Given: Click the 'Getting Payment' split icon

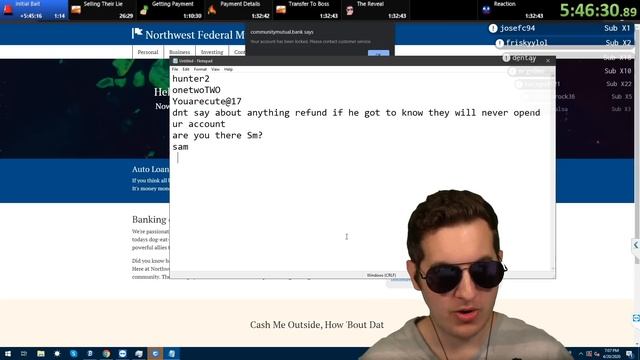Looking at the screenshot, I should pyautogui.click(x=144, y=10).
